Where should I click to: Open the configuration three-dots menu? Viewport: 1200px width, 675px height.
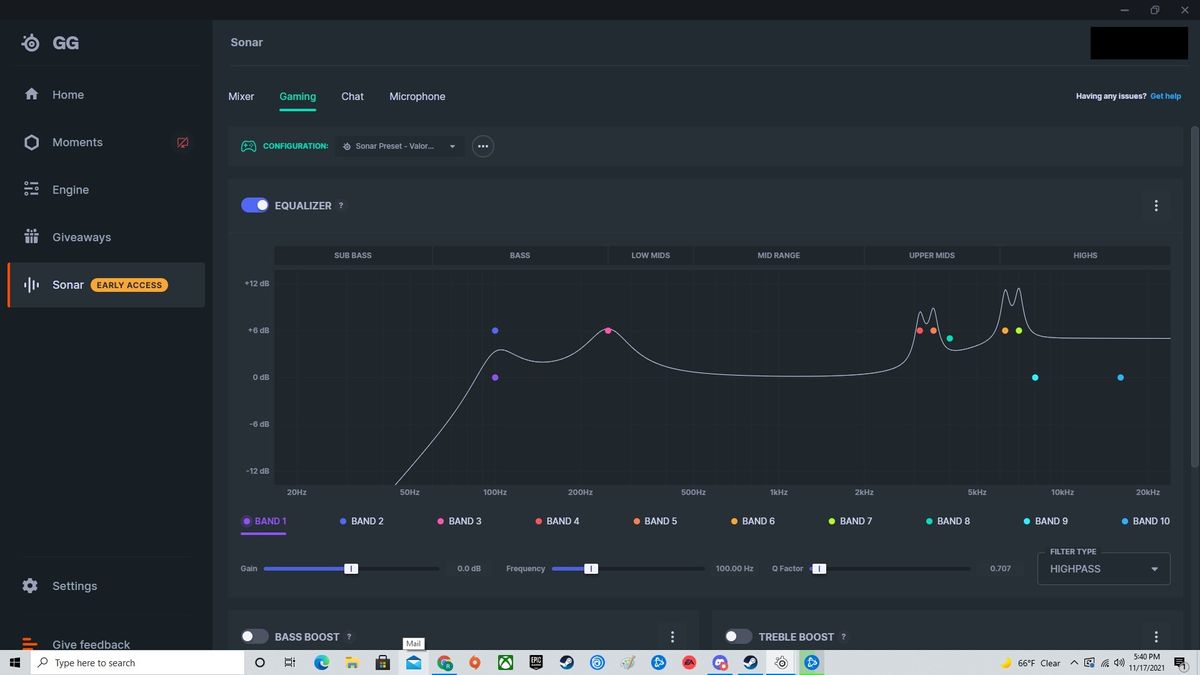483,146
